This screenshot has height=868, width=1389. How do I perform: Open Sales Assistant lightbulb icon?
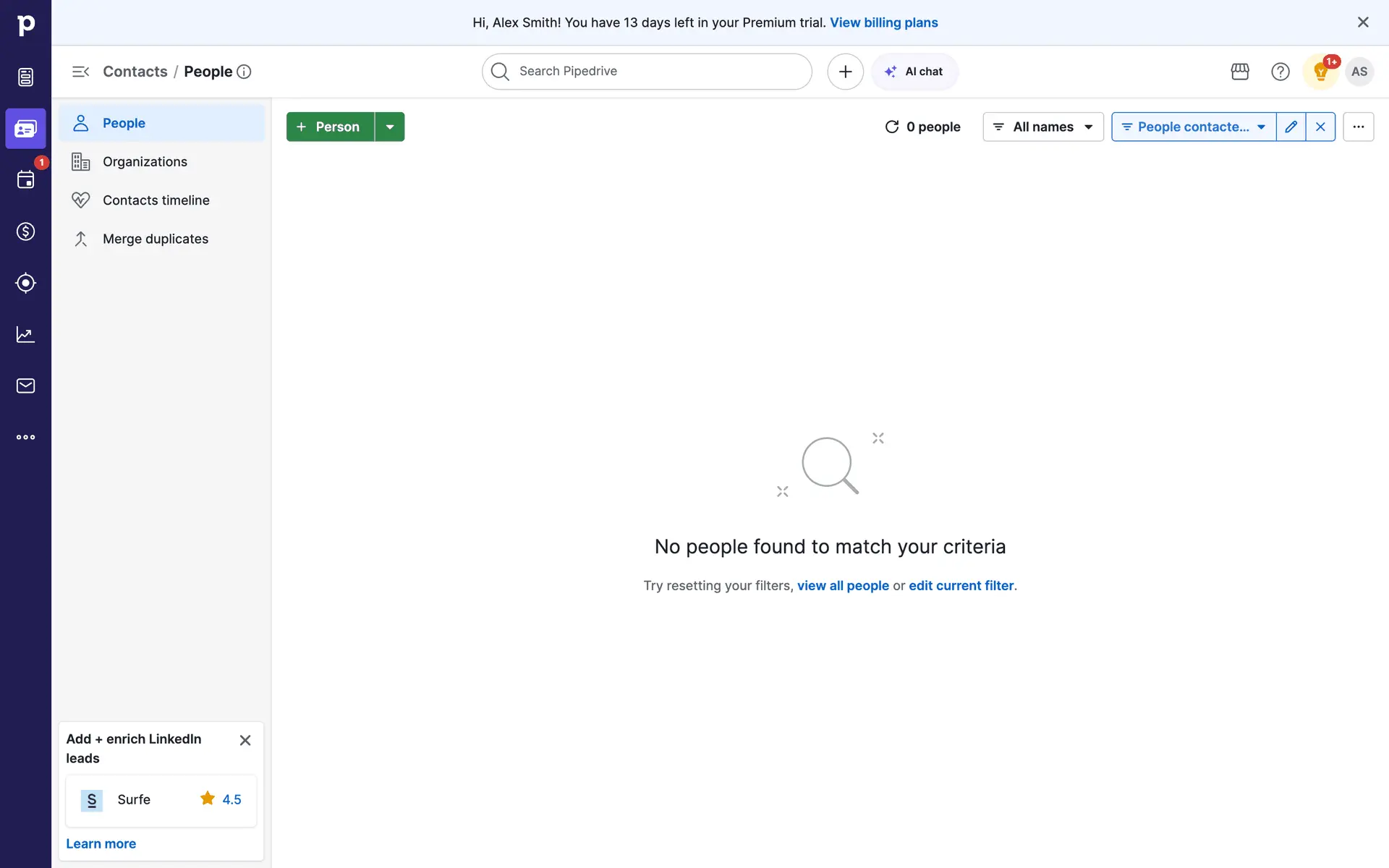(1320, 72)
